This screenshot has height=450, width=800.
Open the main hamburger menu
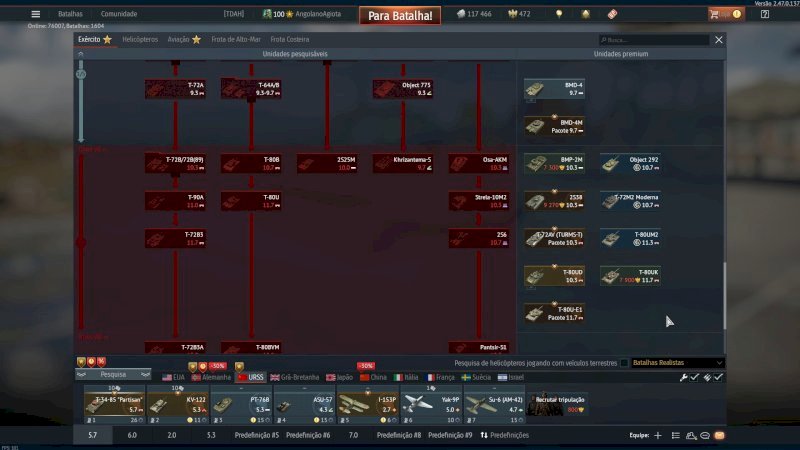[36, 14]
